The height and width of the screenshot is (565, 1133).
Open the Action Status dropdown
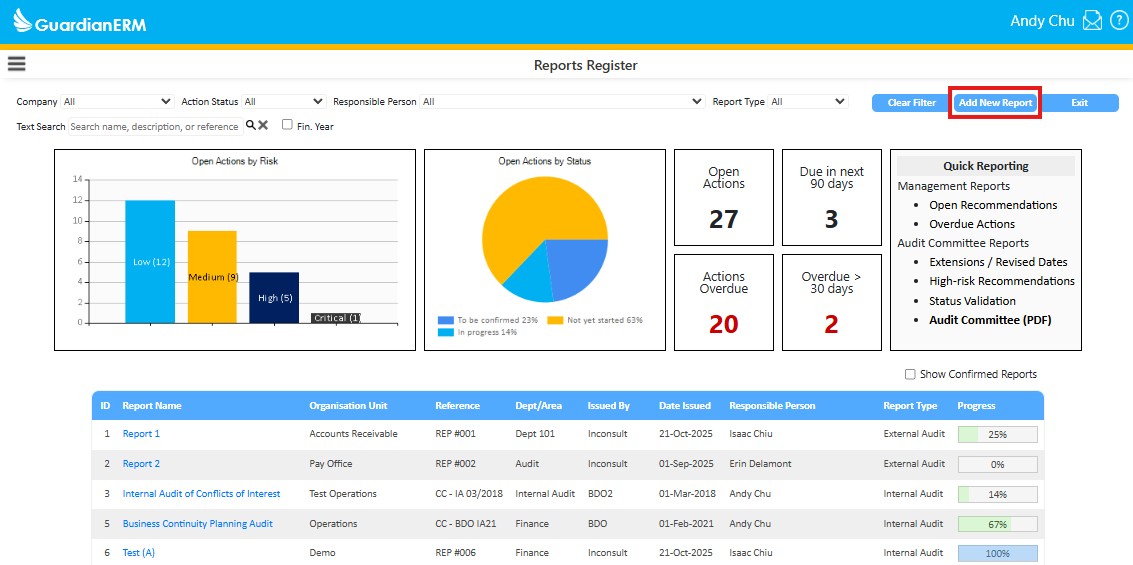[284, 102]
